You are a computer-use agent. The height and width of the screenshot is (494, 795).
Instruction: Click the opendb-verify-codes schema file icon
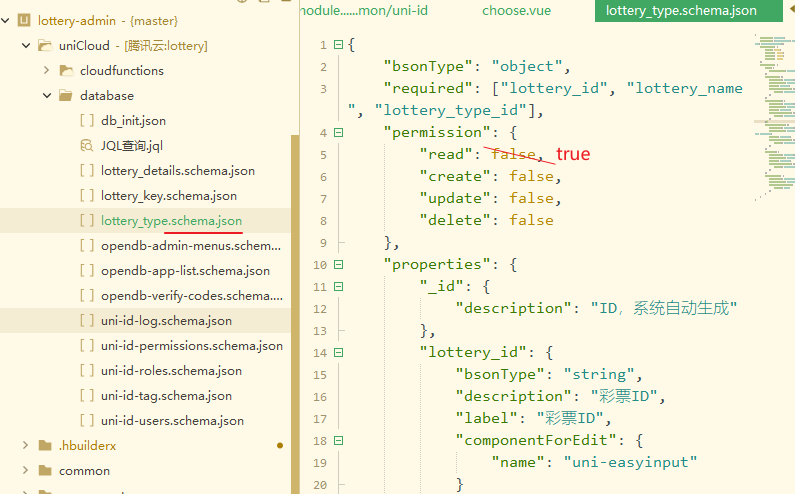(x=87, y=295)
